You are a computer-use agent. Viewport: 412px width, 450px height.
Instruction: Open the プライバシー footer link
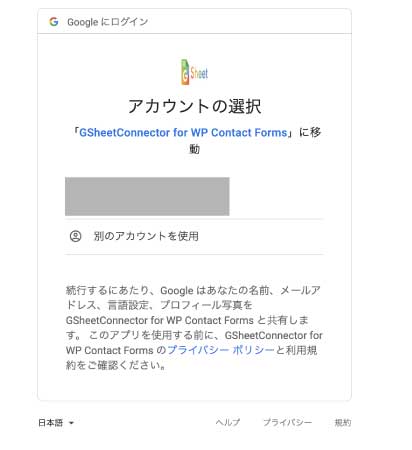click(x=287, y=422)
